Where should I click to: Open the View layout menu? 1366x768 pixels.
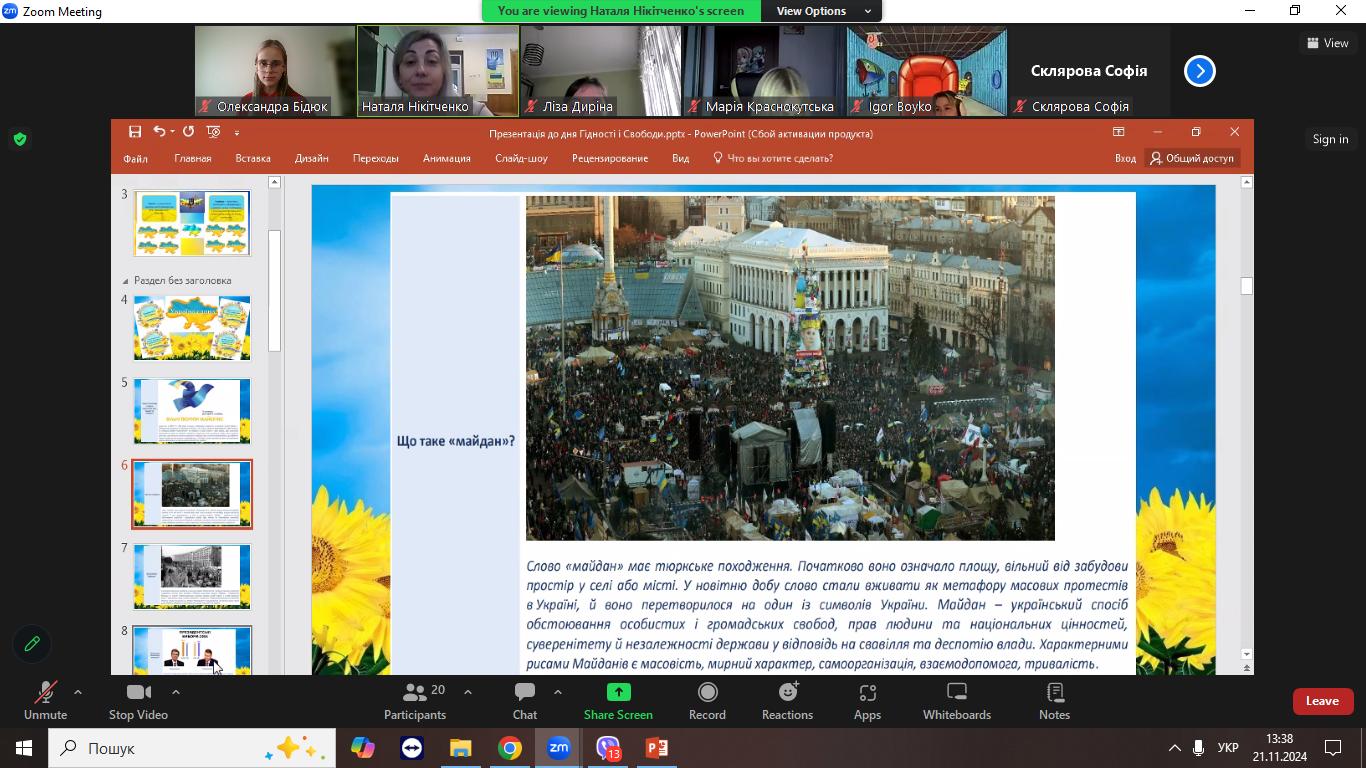click(x=1327, y=43)
